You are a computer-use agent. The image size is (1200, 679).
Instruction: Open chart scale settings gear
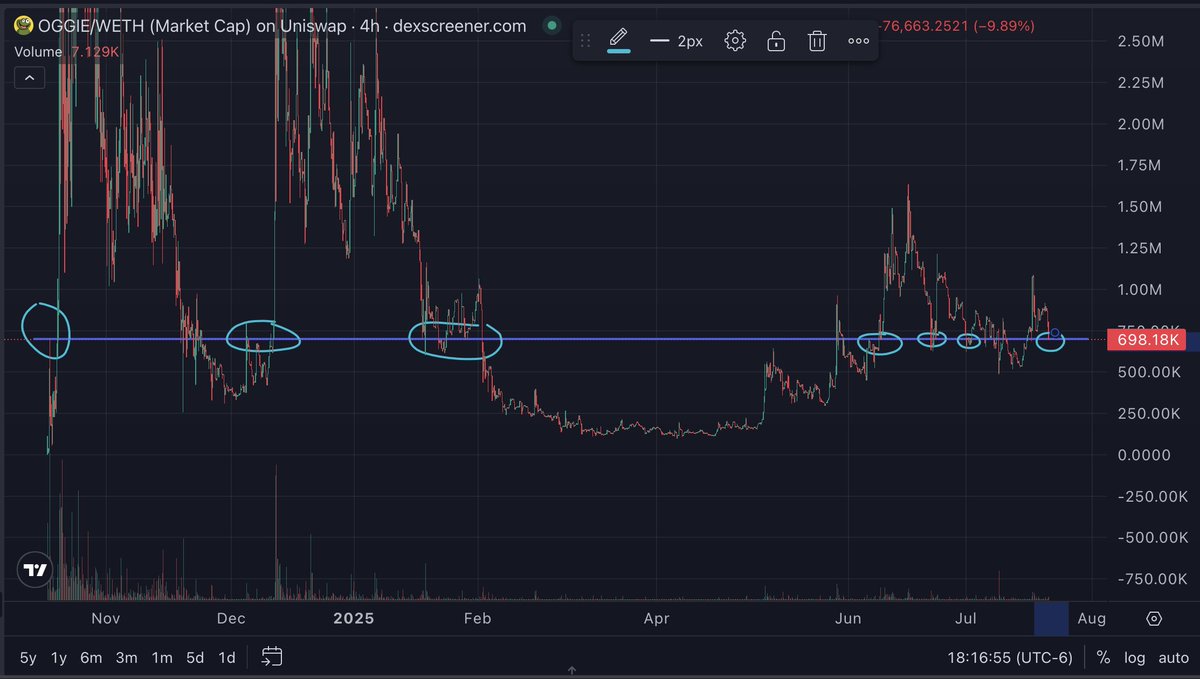(x=1154, y=619)
